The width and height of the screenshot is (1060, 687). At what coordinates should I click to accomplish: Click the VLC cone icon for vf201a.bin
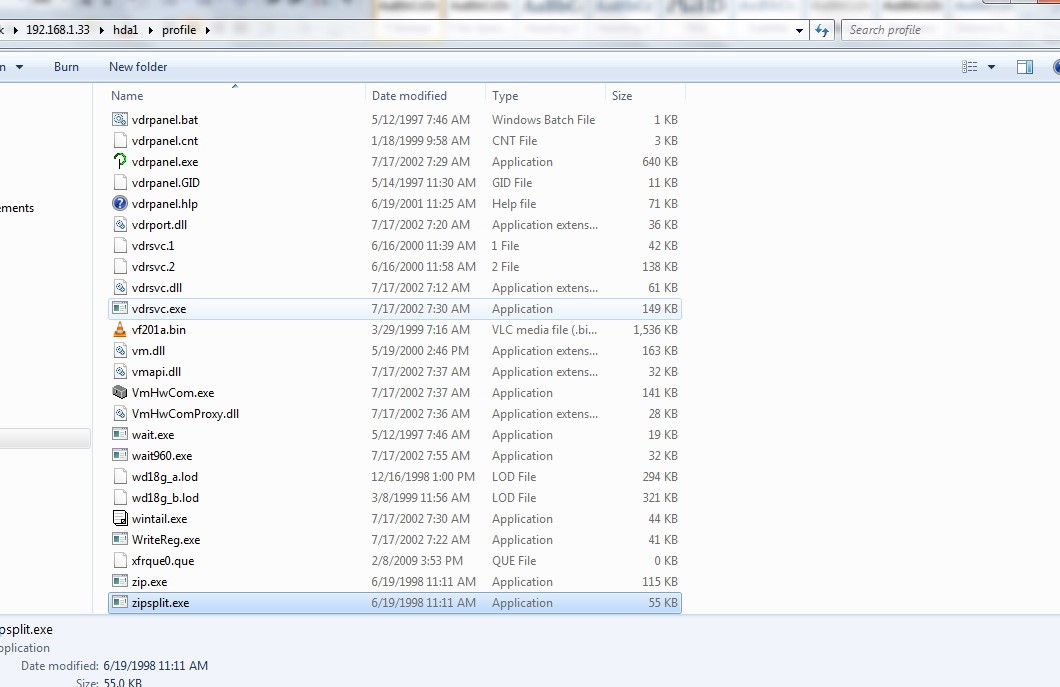click(120, 330)
